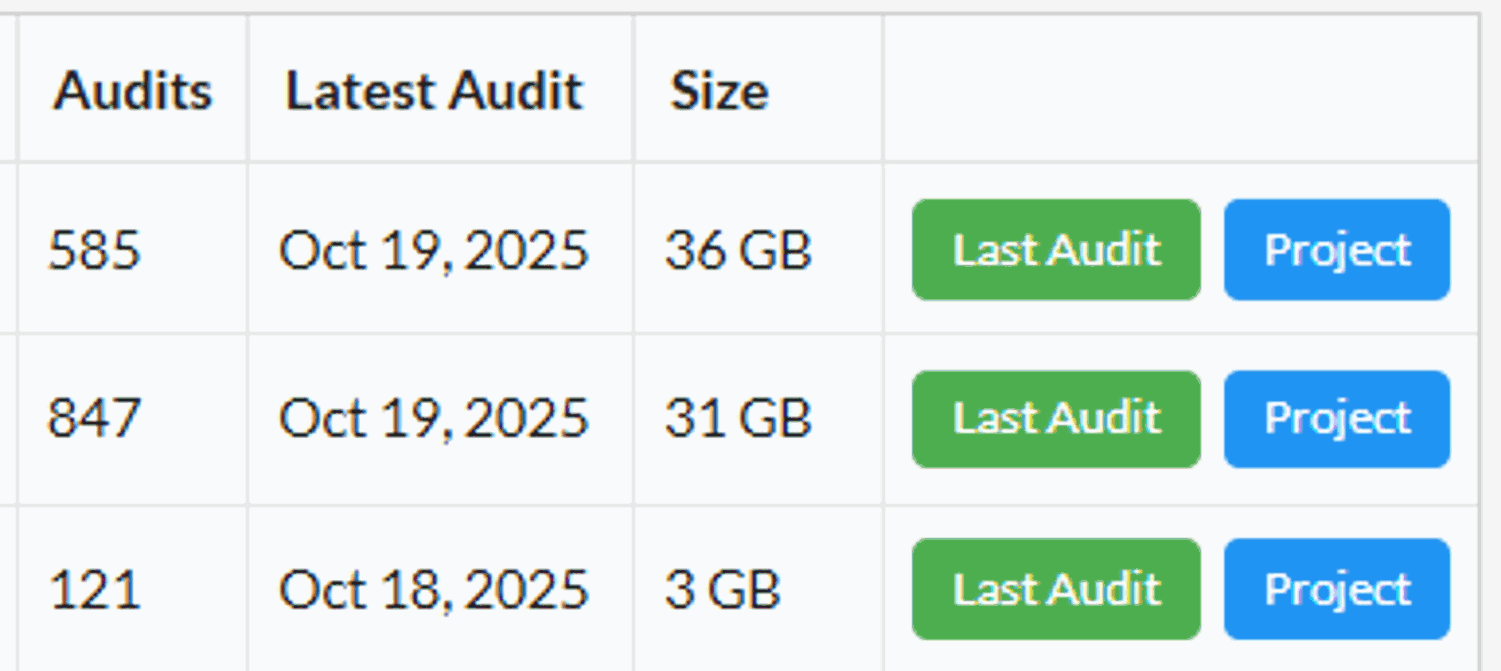Sort the table by the Audits column
Screen dimensions: 1501x671
[134, 90]
